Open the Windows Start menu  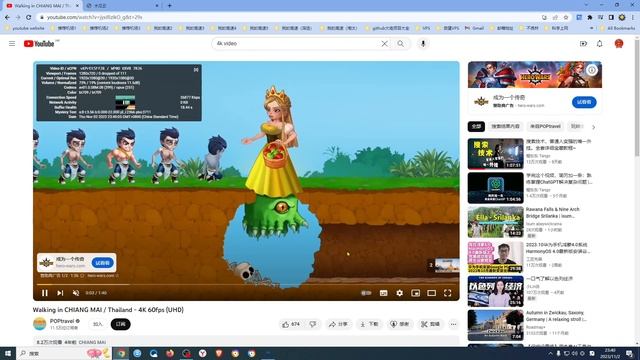pyautogui.click(x=8, y=353)
